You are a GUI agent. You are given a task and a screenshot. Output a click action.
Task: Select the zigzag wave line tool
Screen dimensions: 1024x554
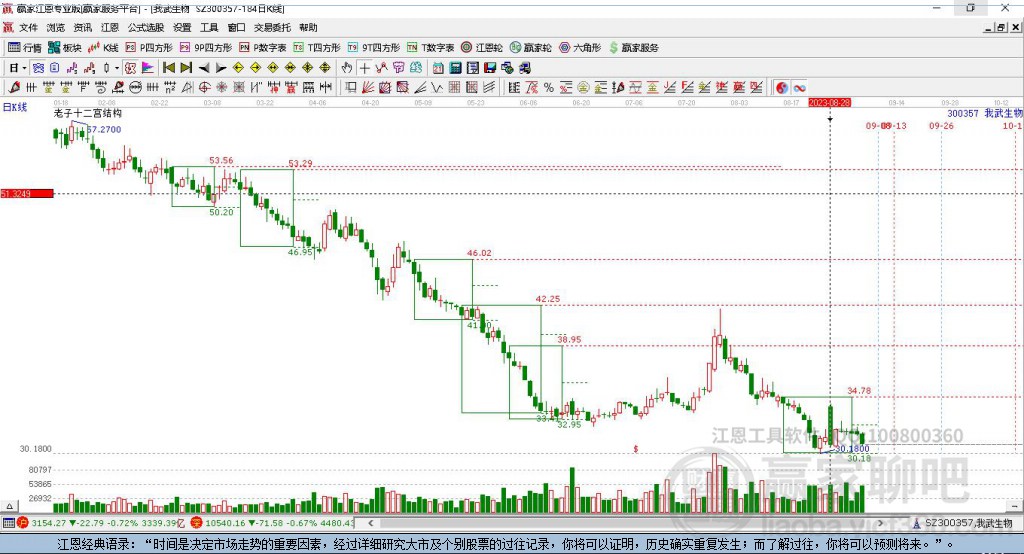pyautogui.click(x=437, y=88)
